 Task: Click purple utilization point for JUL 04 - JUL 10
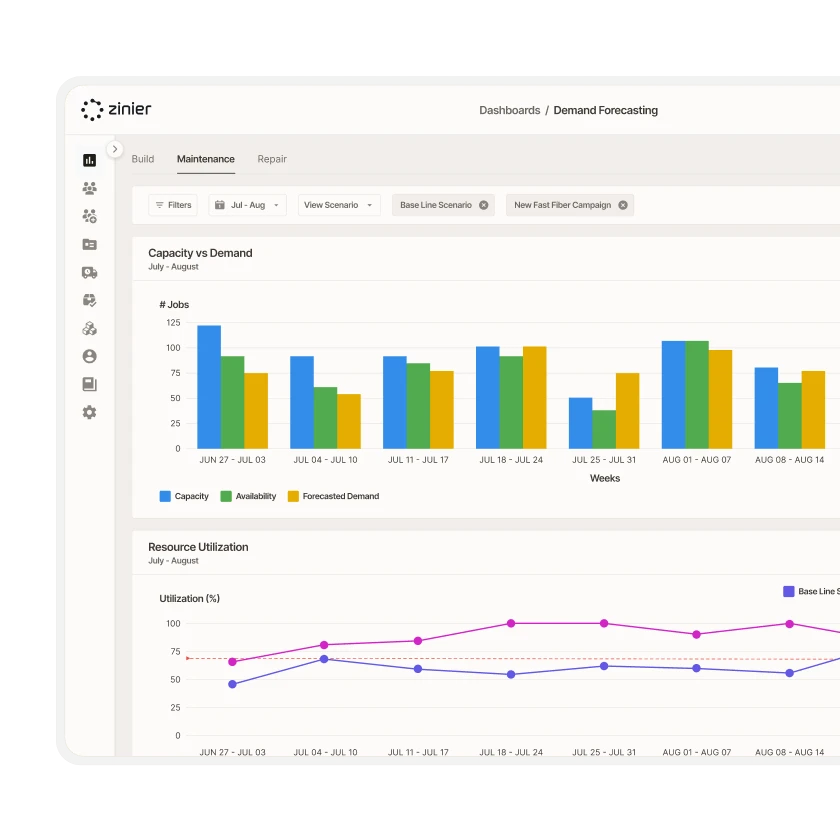[324, 659]
